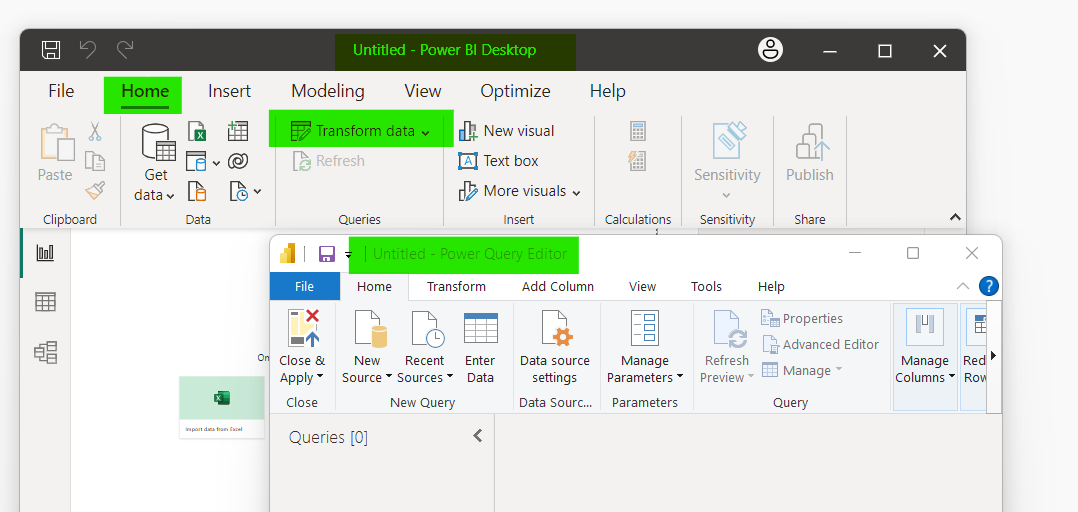Open Table view from left sidebar
Screen dimensions: 1078x512
click(45, 302)
